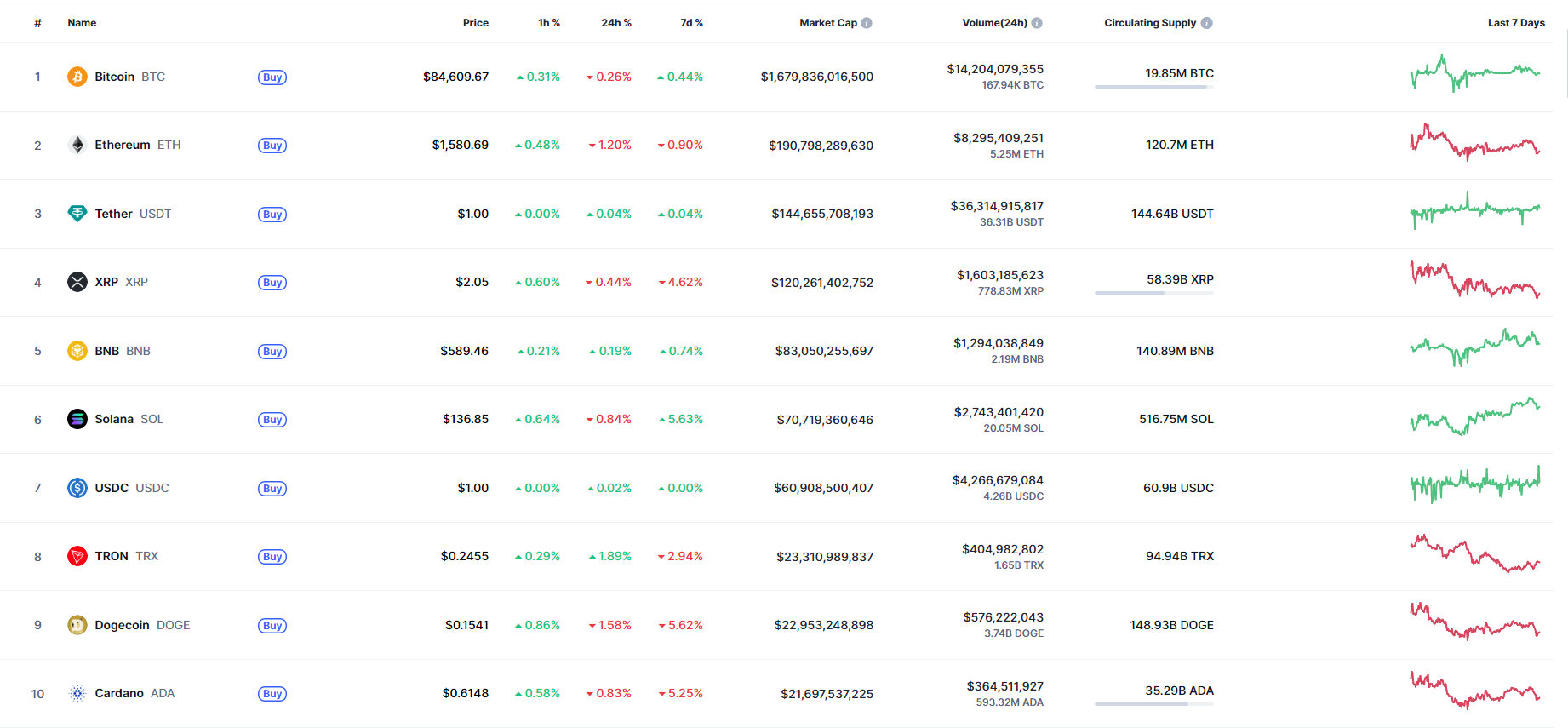The image size is (1568, 728).
Task: Sort by 7d % column header
Action: [691, 23]
